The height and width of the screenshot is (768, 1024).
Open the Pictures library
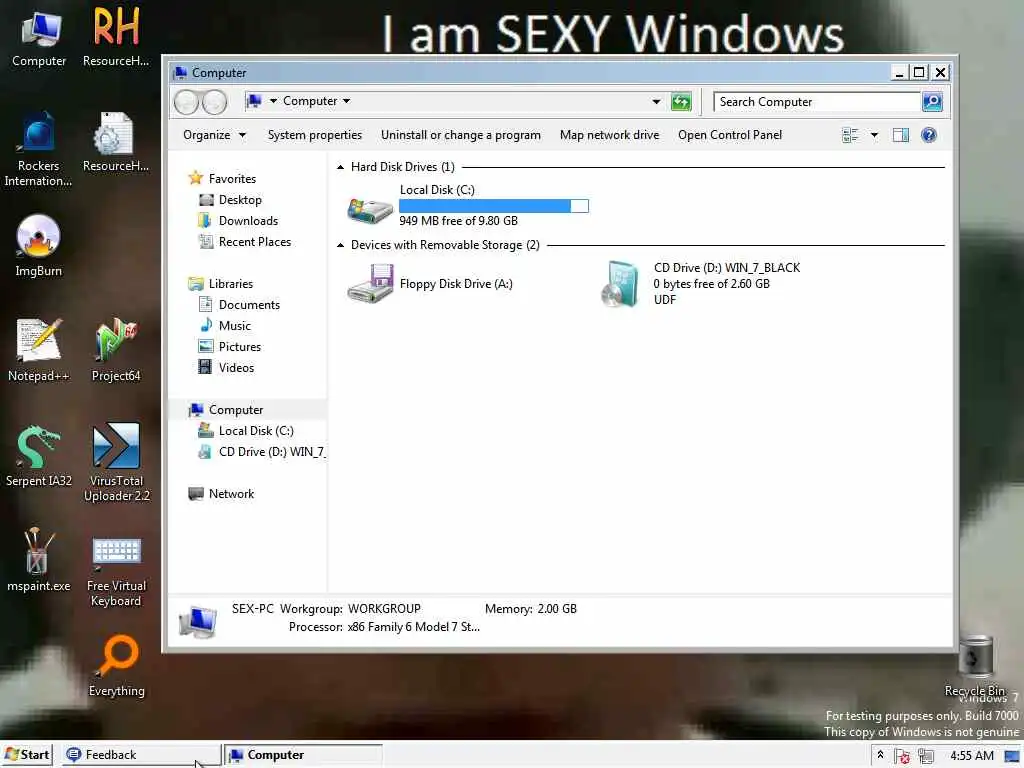[230, 347]
